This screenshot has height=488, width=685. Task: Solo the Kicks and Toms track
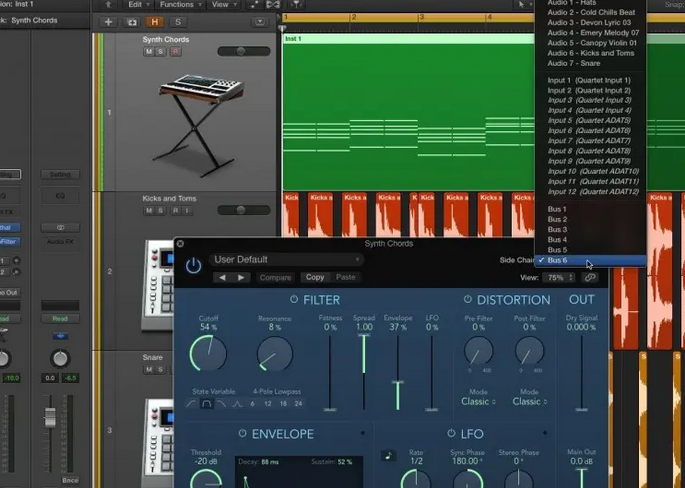(160, 211)
